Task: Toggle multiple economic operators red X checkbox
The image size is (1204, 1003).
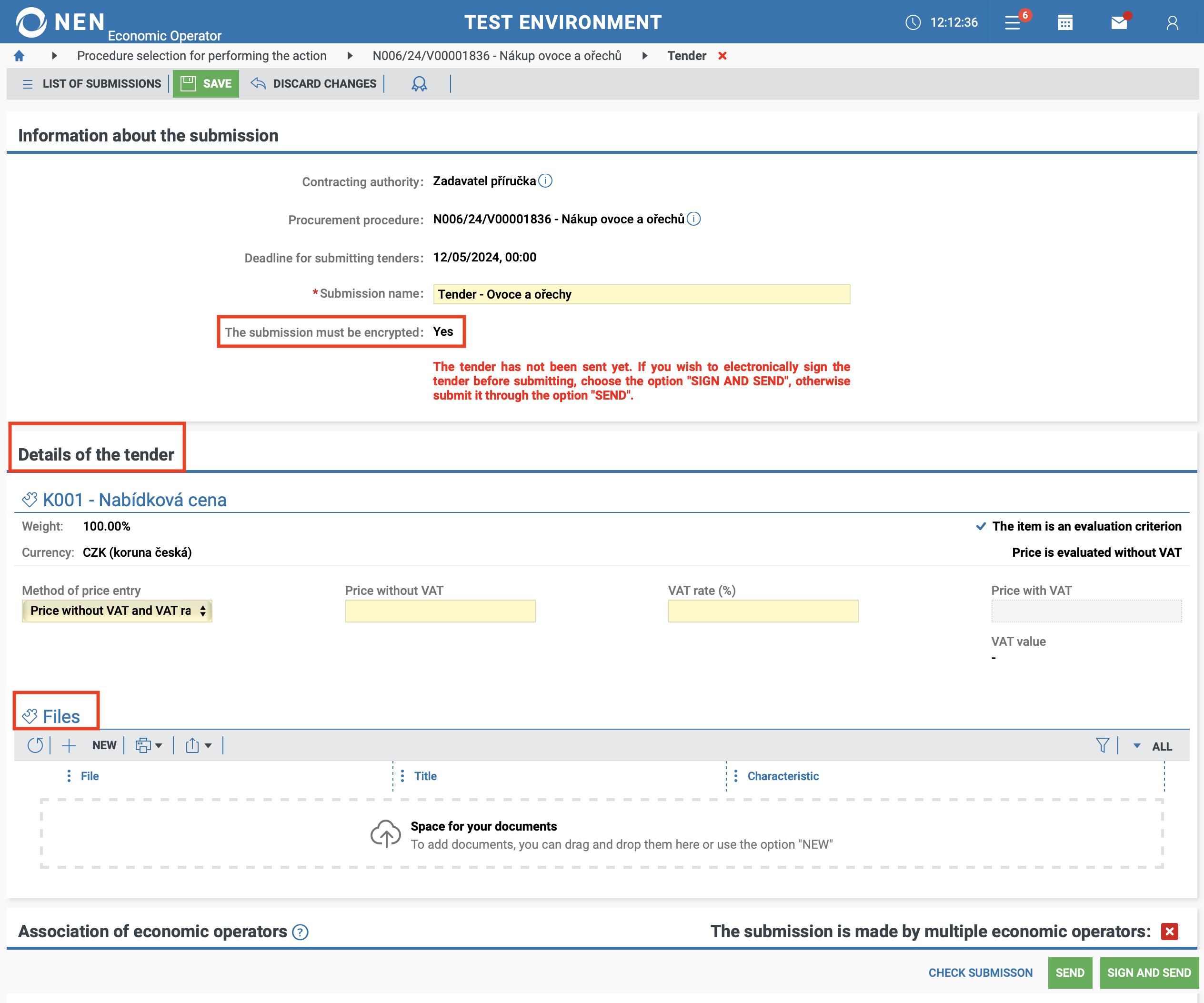Action: pos(1169,931)
